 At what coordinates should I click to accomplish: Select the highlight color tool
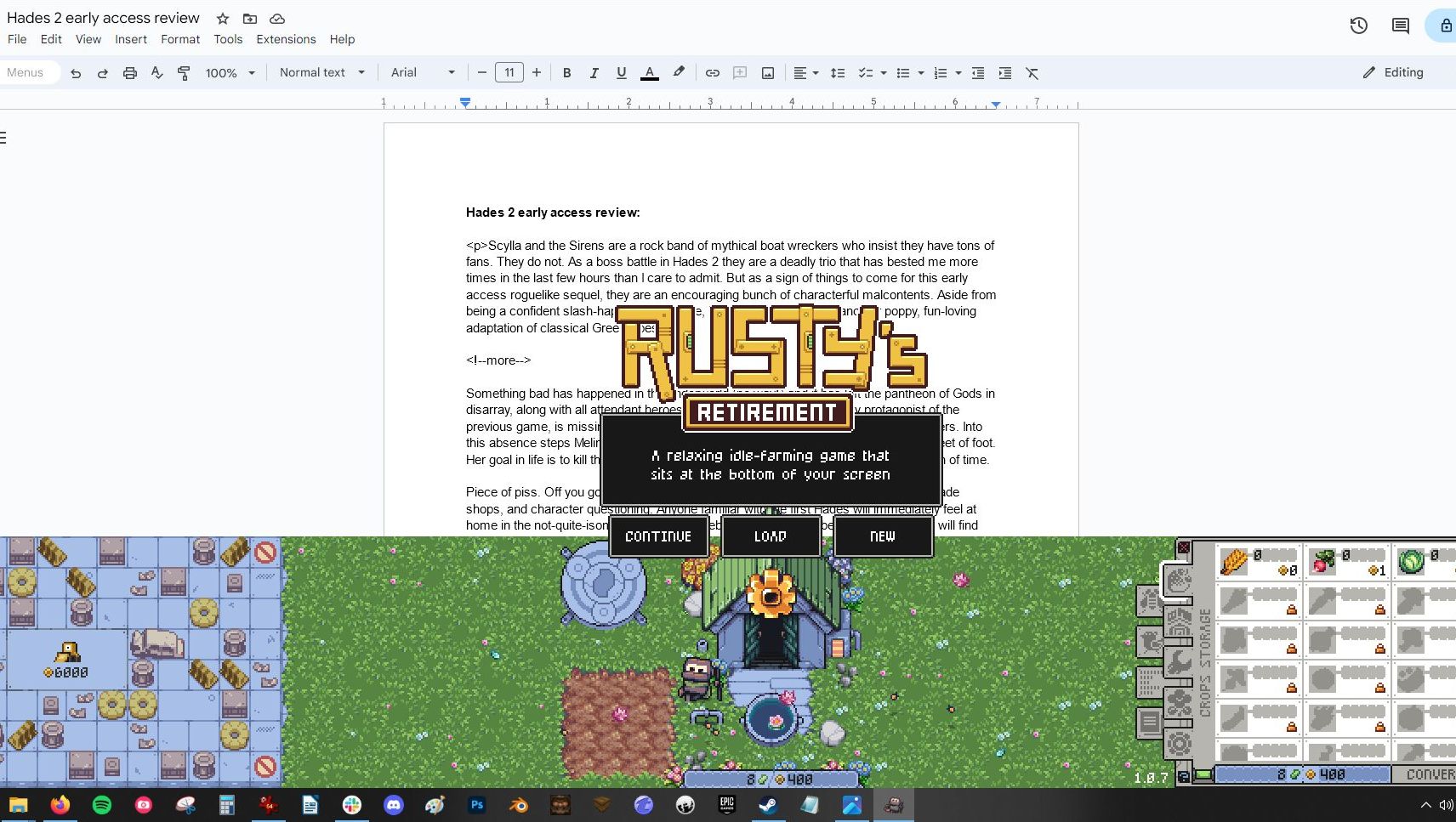pos(678,72)
